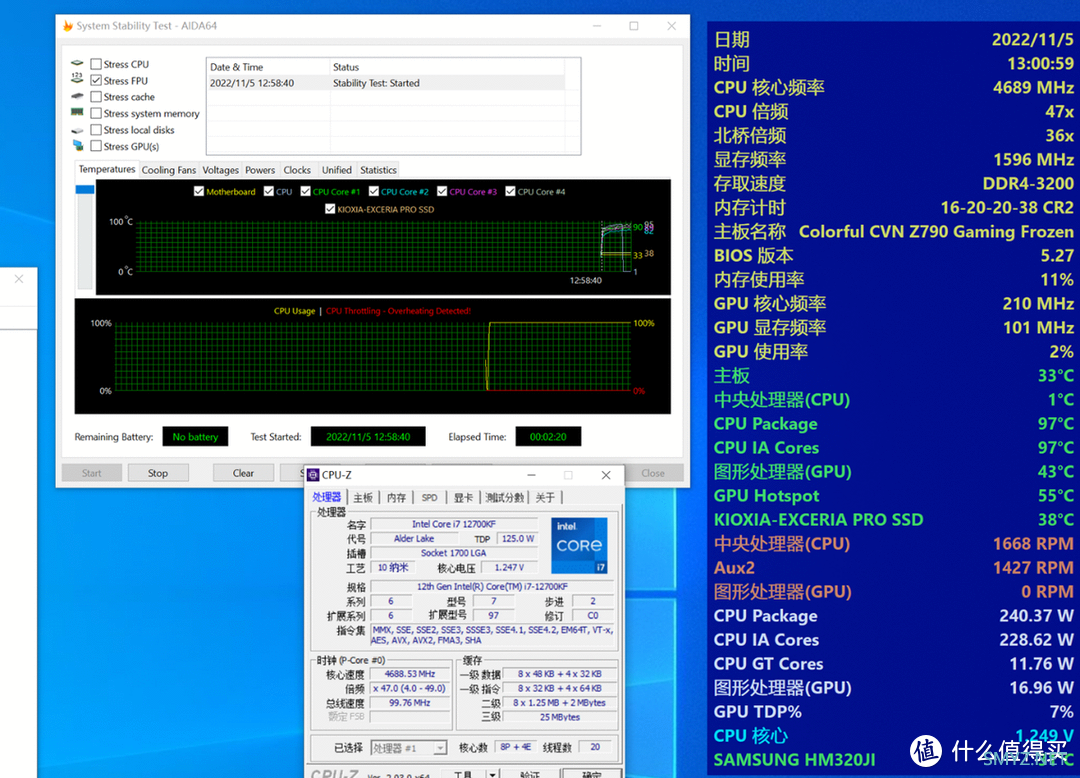The height and width of the screenshot is (778, 1080).
Task: Click the Stability Test: Started log row
Action: (386, 83)
